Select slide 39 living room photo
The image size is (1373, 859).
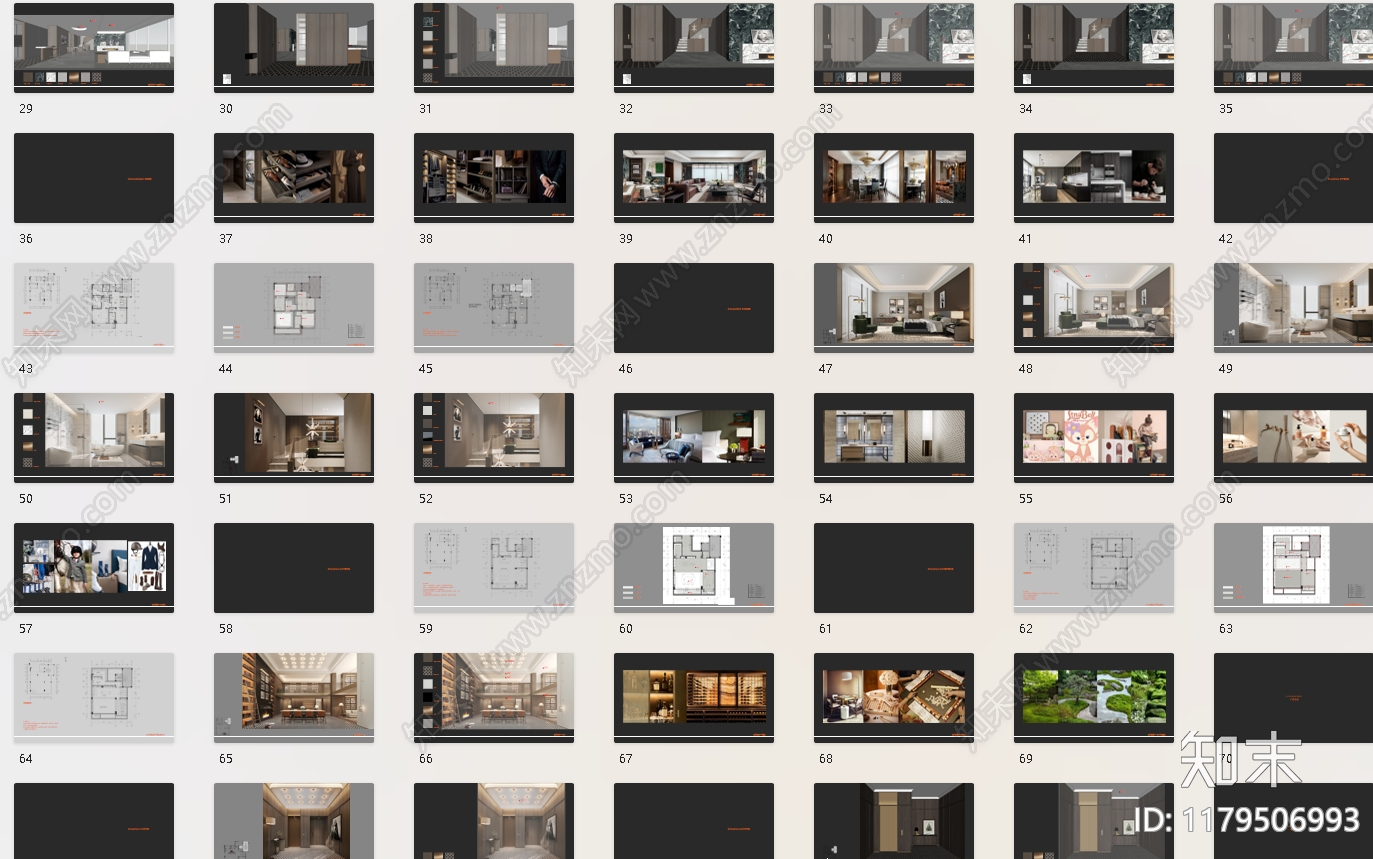coord(694,178)
